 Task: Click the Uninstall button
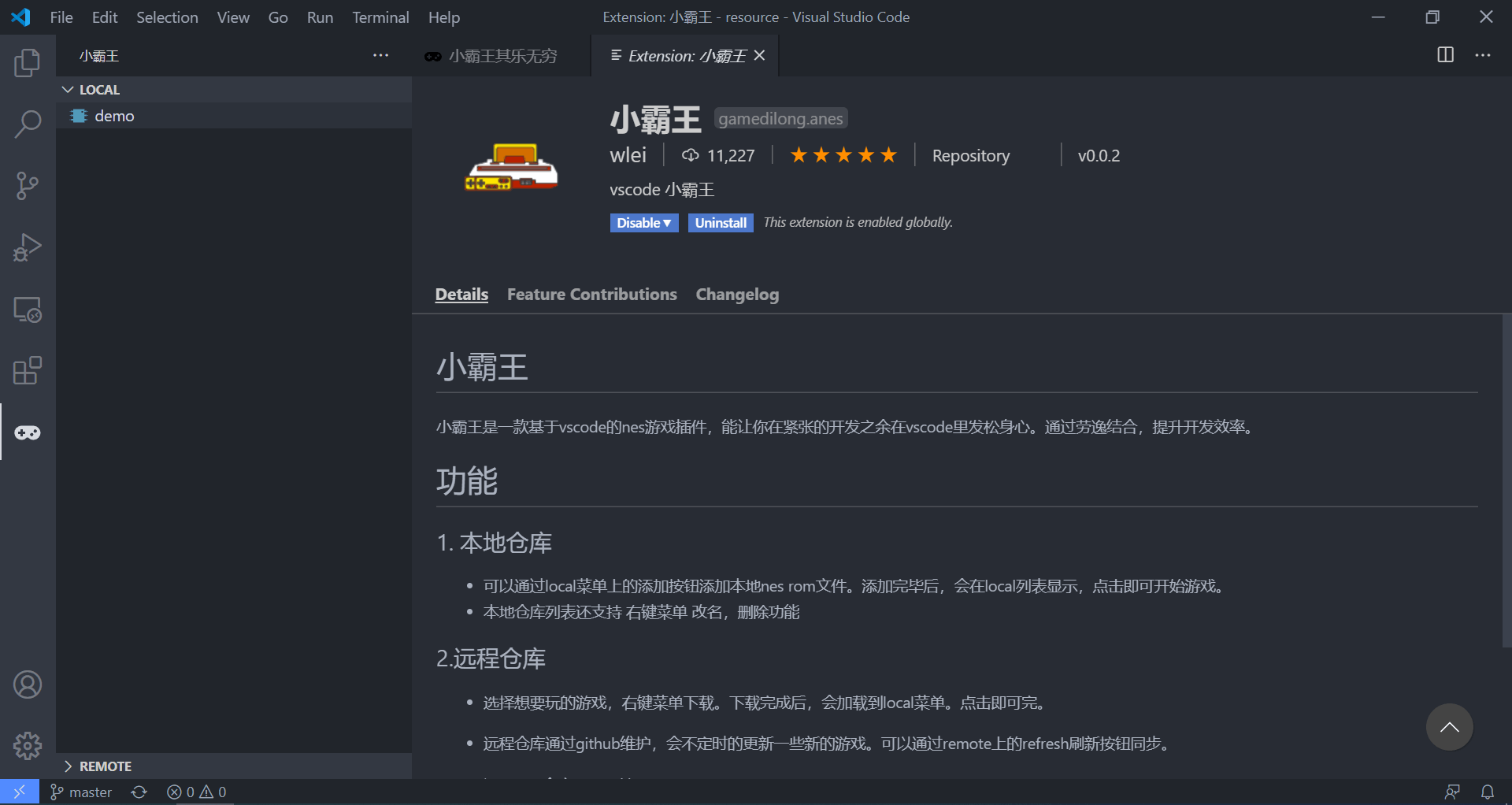721,223
